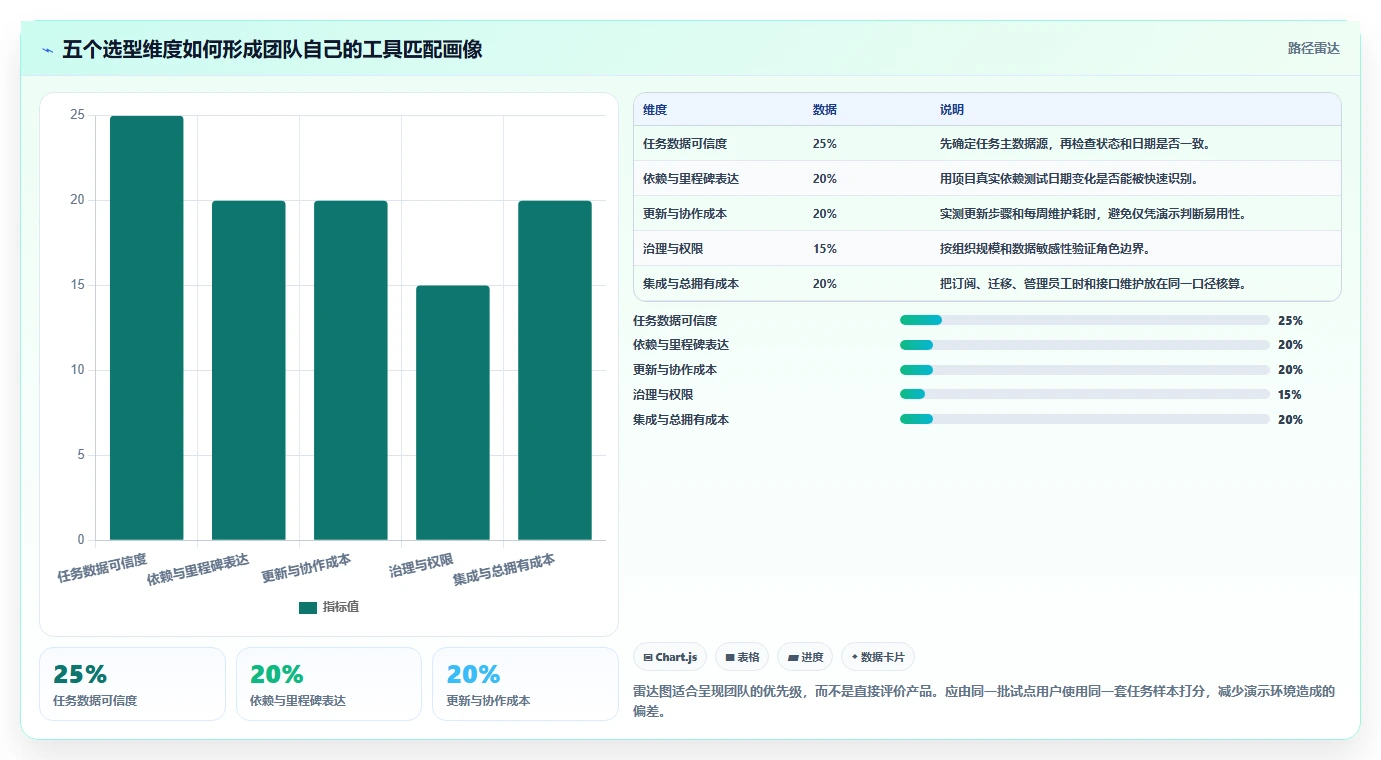The image size is (1381, 760).
Task: Click the 25% value beside the progress list
Action: 1290,321
